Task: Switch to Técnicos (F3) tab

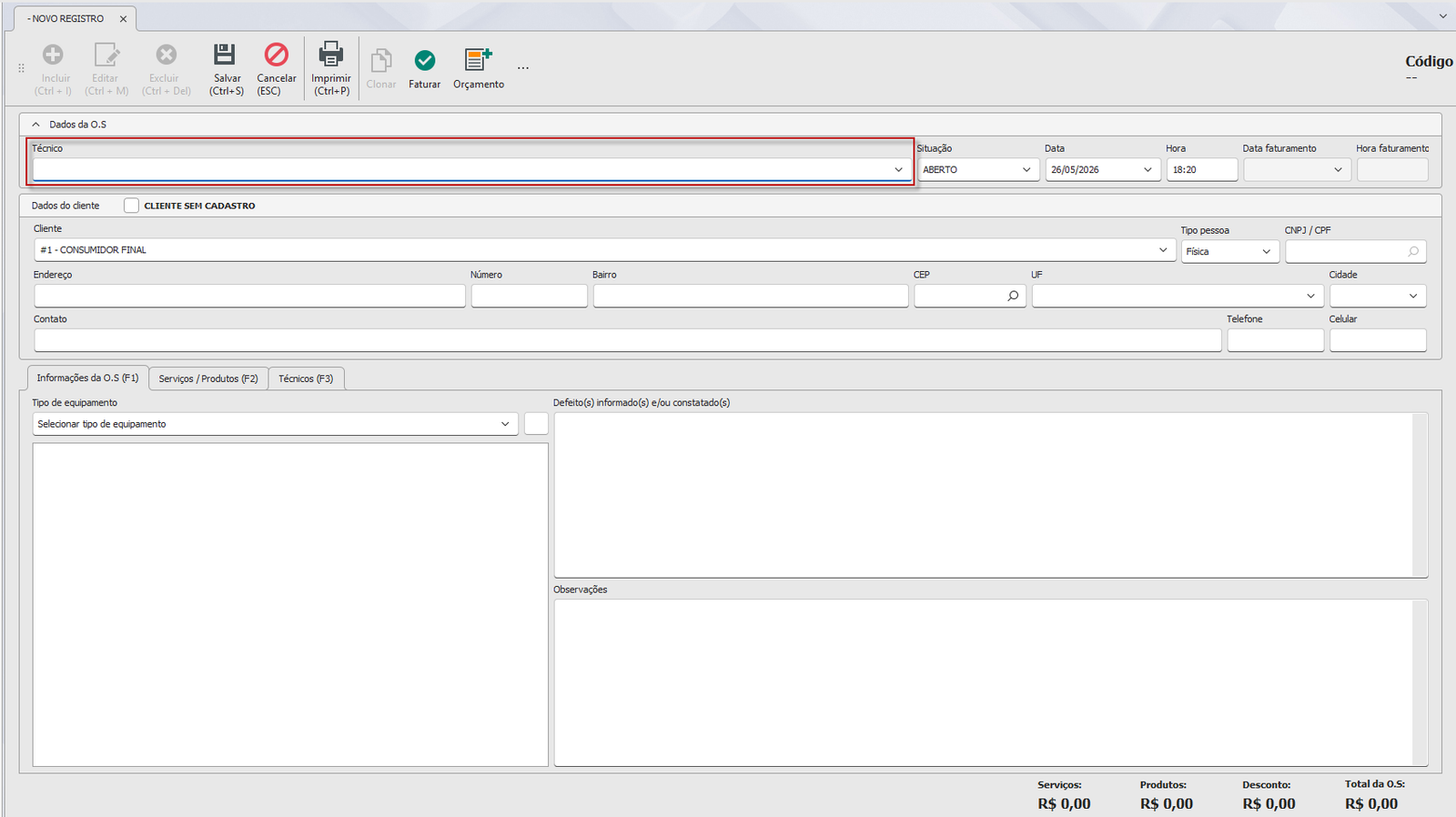Action: pyautogui.click(x=306, y=378)
